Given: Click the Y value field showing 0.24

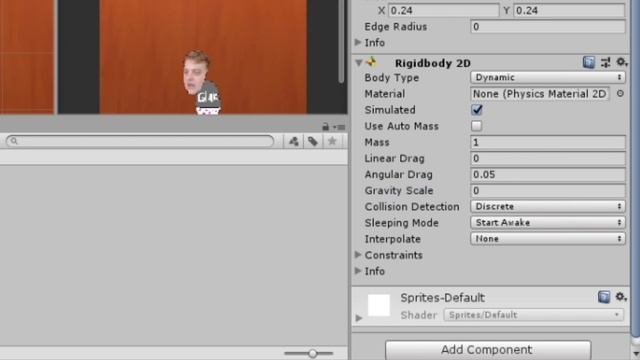Looking at the screenshot, I should (x=569, y=10).
